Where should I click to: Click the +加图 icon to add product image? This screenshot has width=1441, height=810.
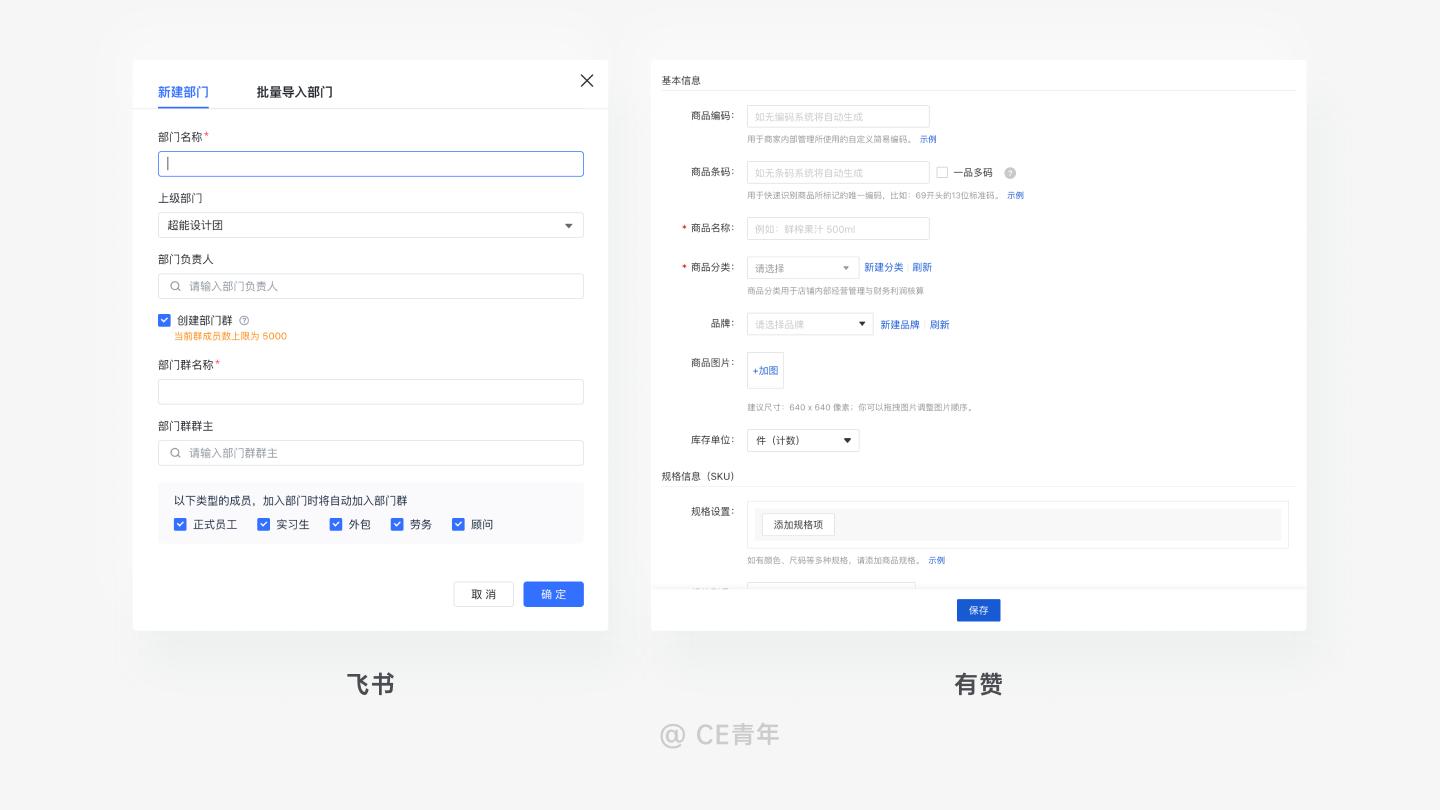click(x=765, y=370)
